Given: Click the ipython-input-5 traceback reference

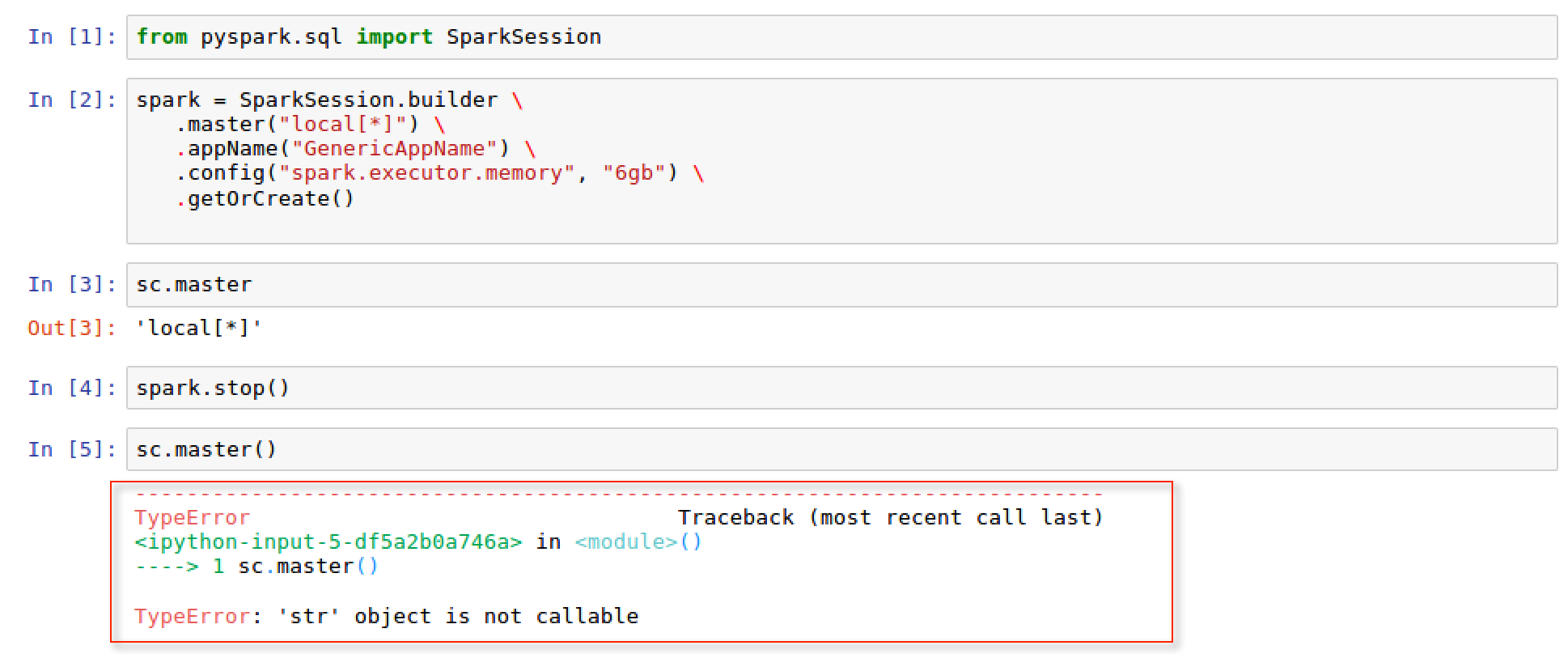Looking at the screenshot, I should pos(328,542).
